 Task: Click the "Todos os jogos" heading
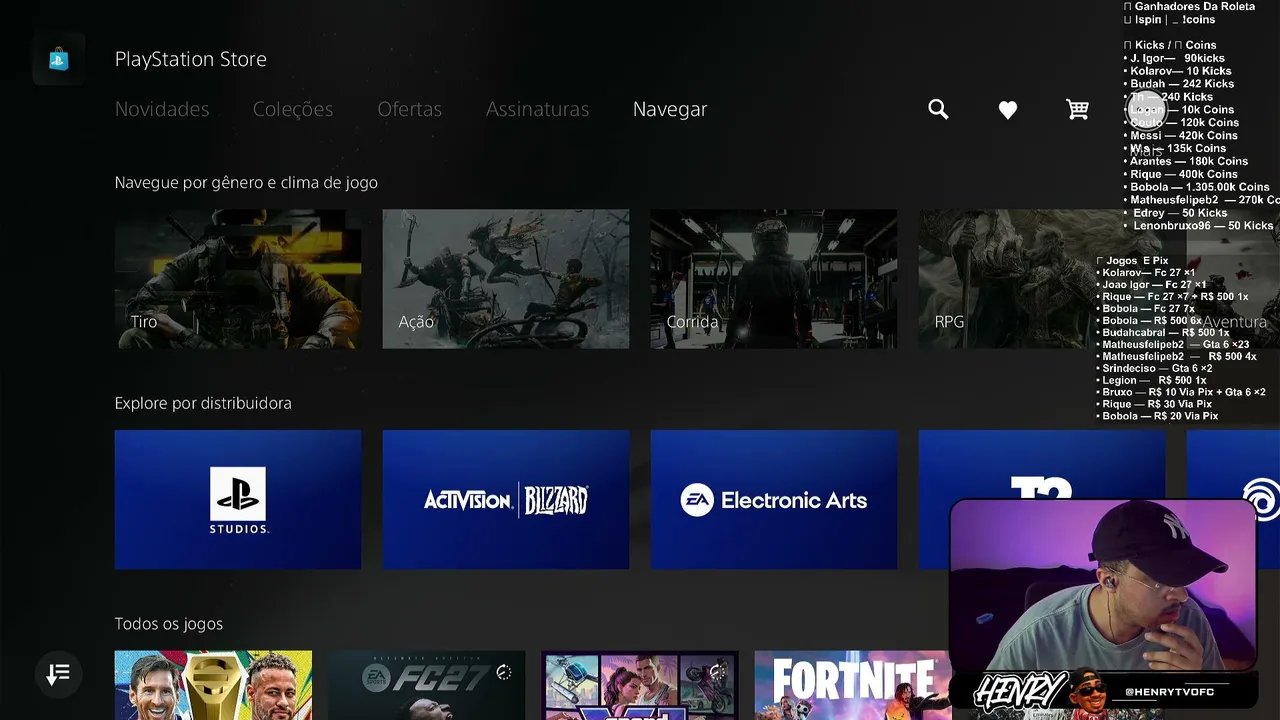[169, 624]
